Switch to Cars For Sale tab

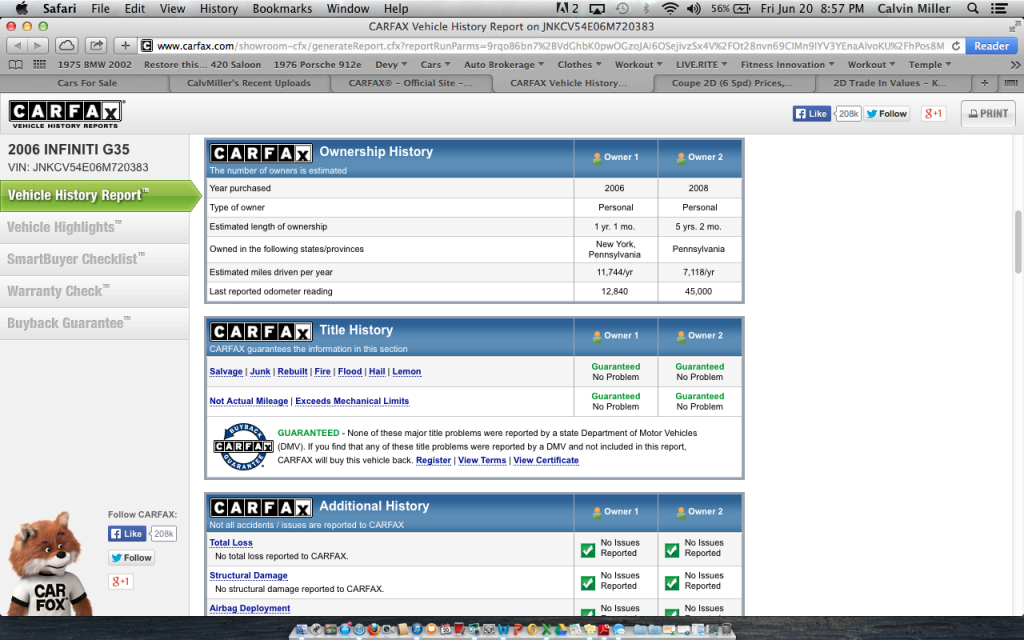click(87, 83)
